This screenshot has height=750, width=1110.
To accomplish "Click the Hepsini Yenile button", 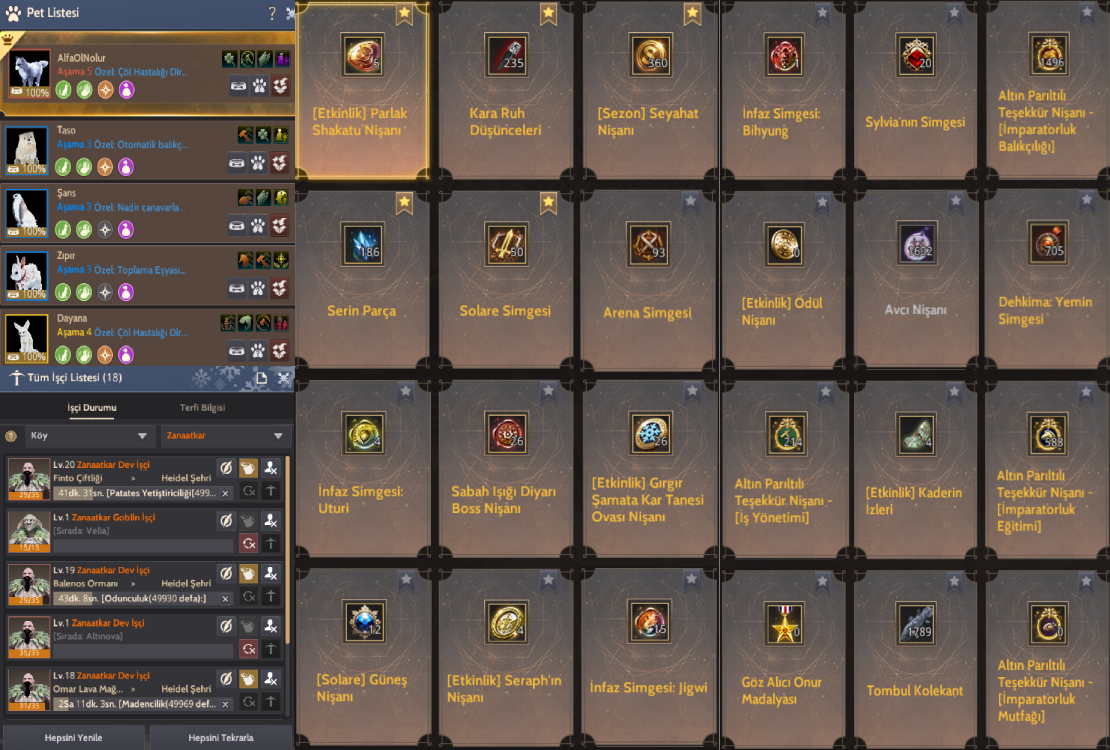I will 74,737.
